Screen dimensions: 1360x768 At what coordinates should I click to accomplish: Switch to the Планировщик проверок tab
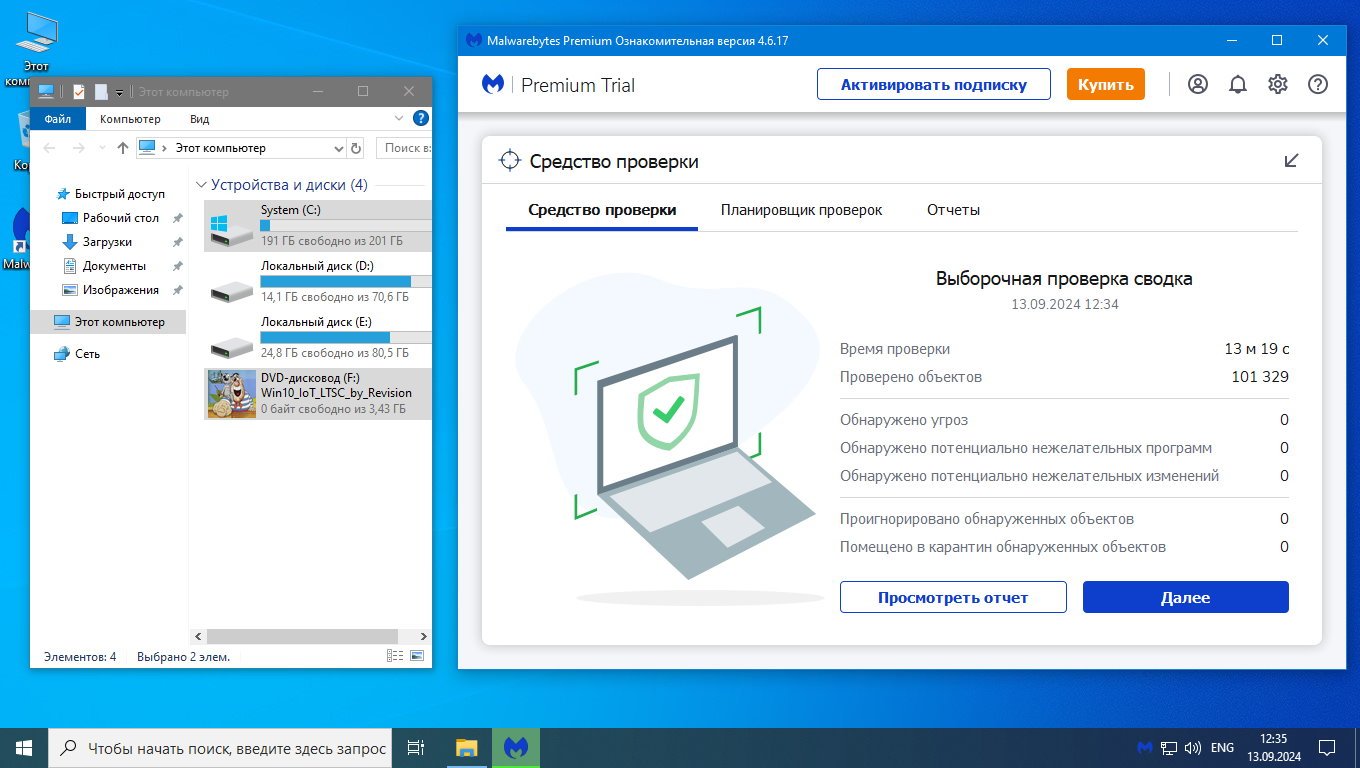pos(802,210)
